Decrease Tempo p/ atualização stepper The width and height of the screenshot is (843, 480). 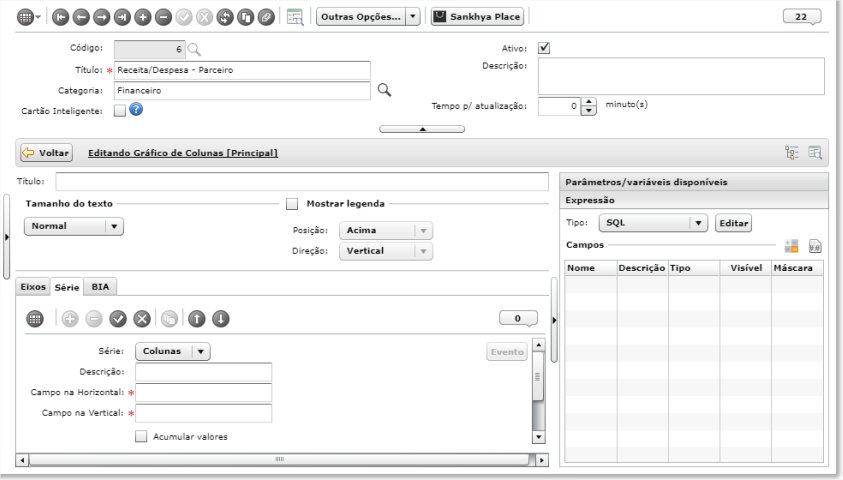pyautogui.click(x=589, y=111)
